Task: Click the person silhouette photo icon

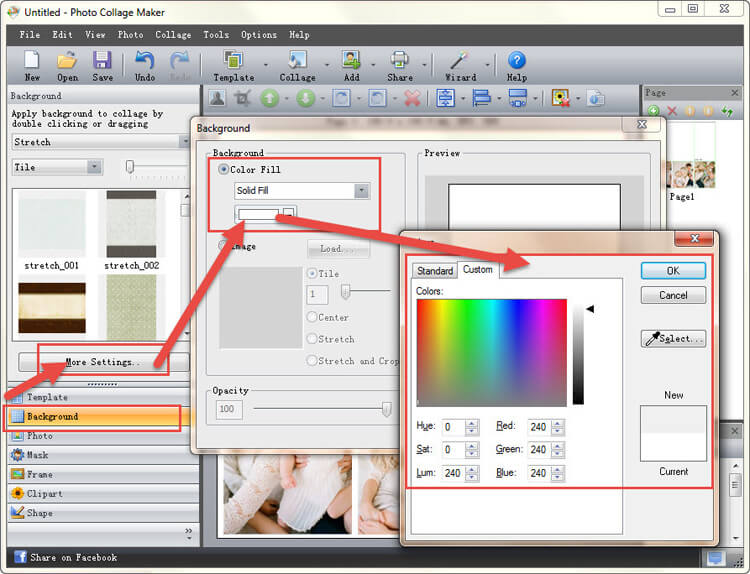Action: pos(218,99)
